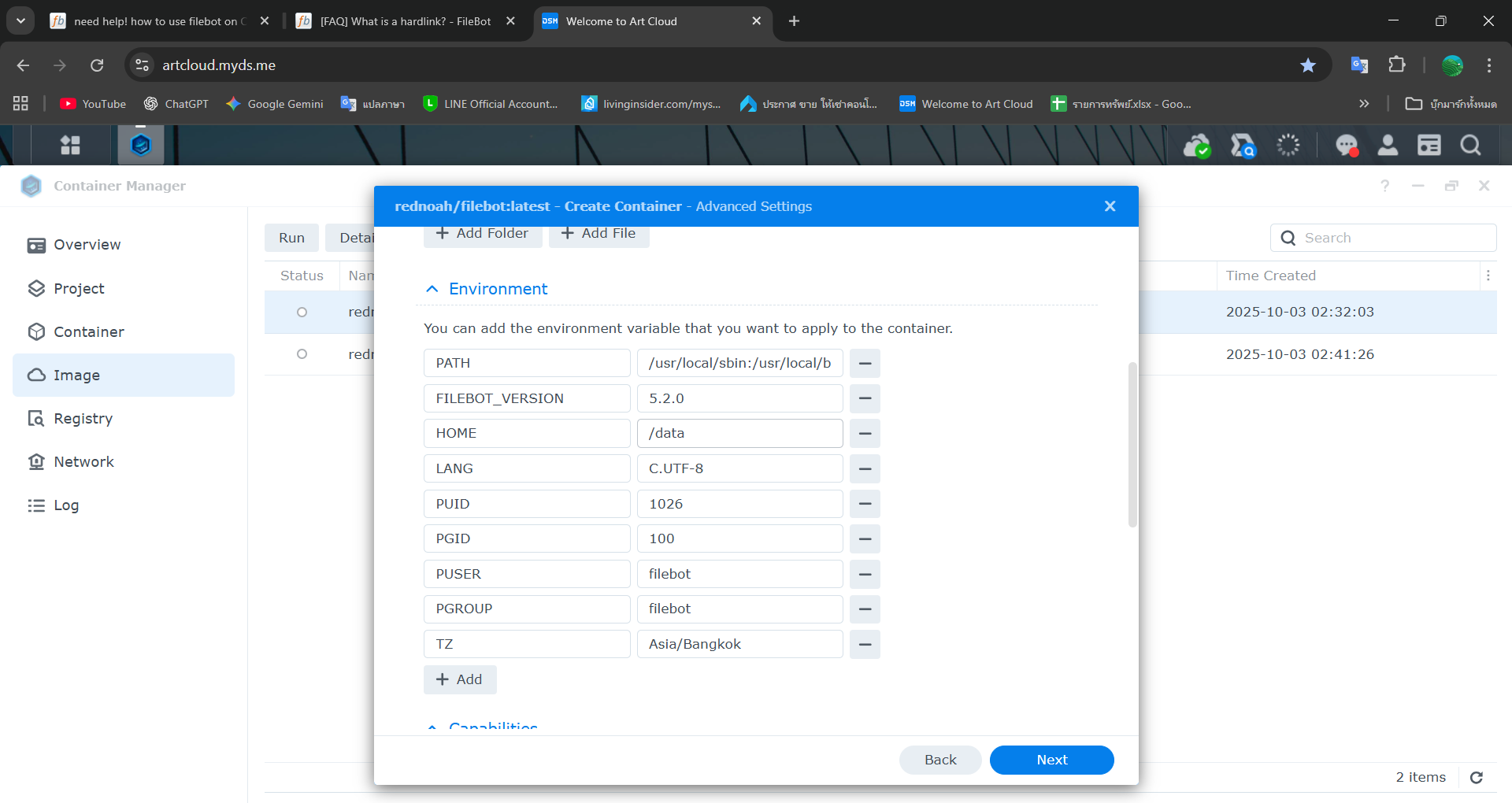Viewport: 1512px width, 803px height.
Task: Open the DSM widgets panel icon
Action: 1429,145
